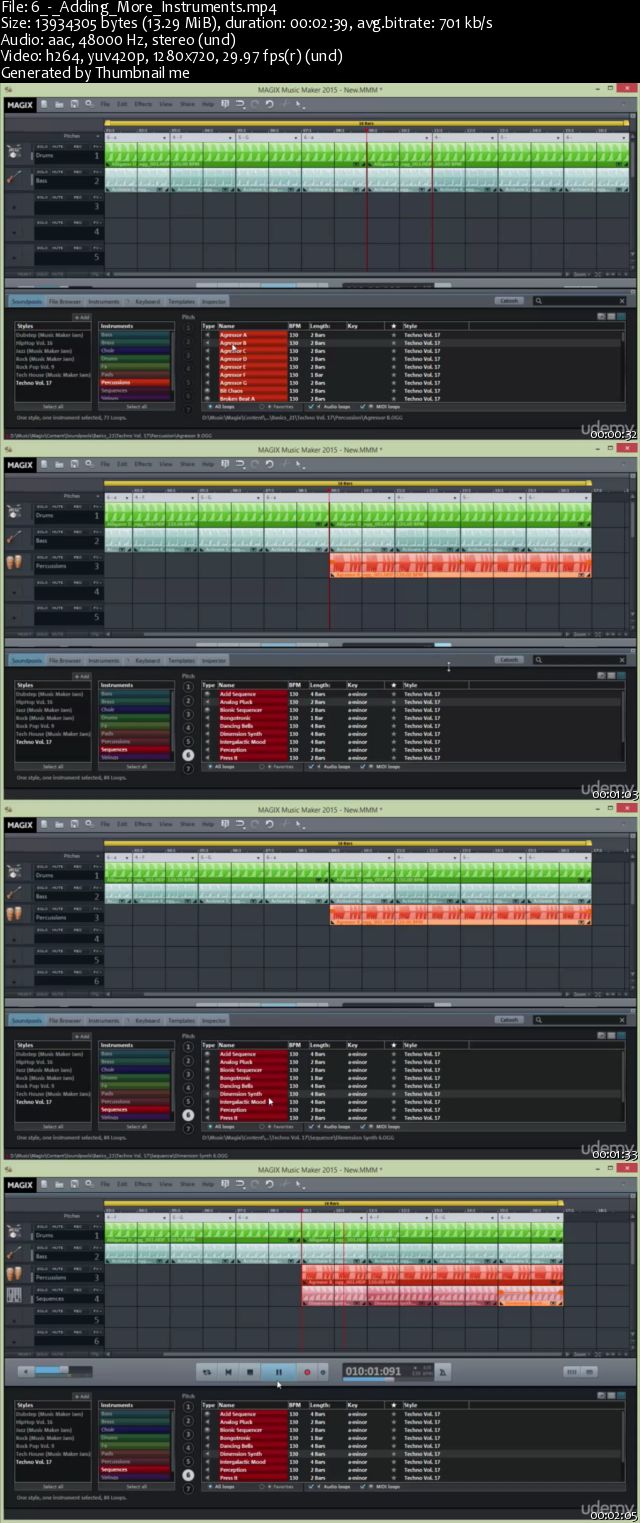Click Bass guitar track icon in 00:00:32 frame
The image size is (640, 1523).
coord(15,177)
